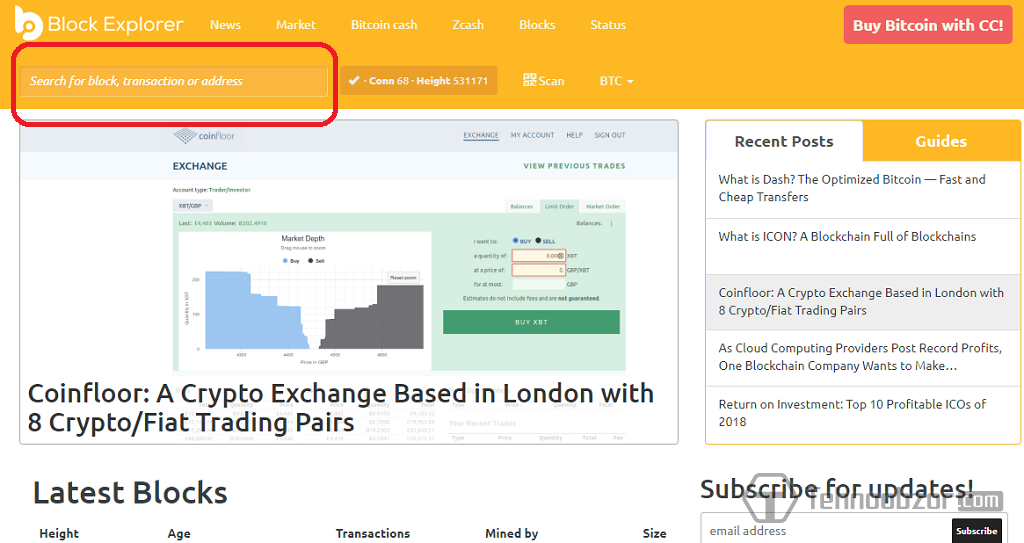
Task: Click the Height column header
Action: (x=59, y=533)
